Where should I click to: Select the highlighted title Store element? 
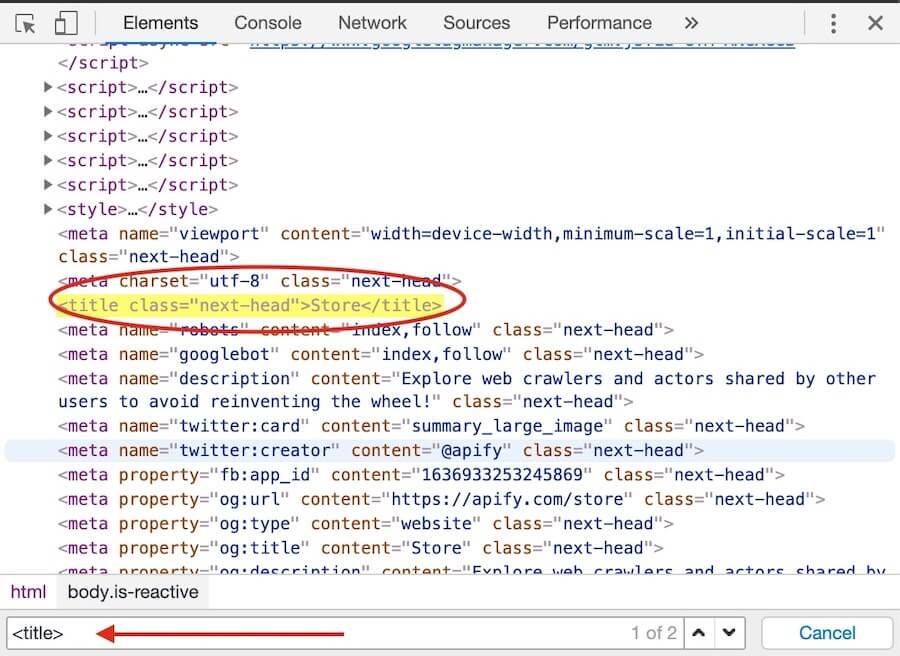[x=250, y=305]
